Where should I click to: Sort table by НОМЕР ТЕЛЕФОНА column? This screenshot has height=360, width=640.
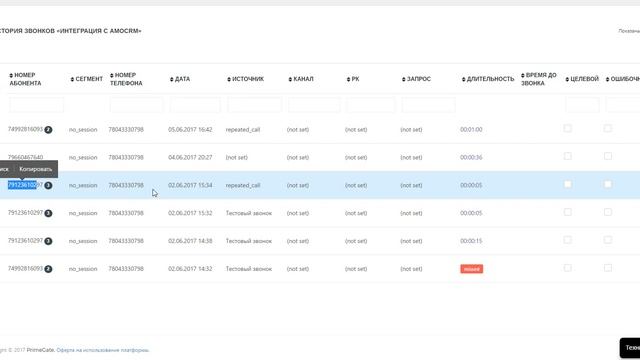[126, 79]
